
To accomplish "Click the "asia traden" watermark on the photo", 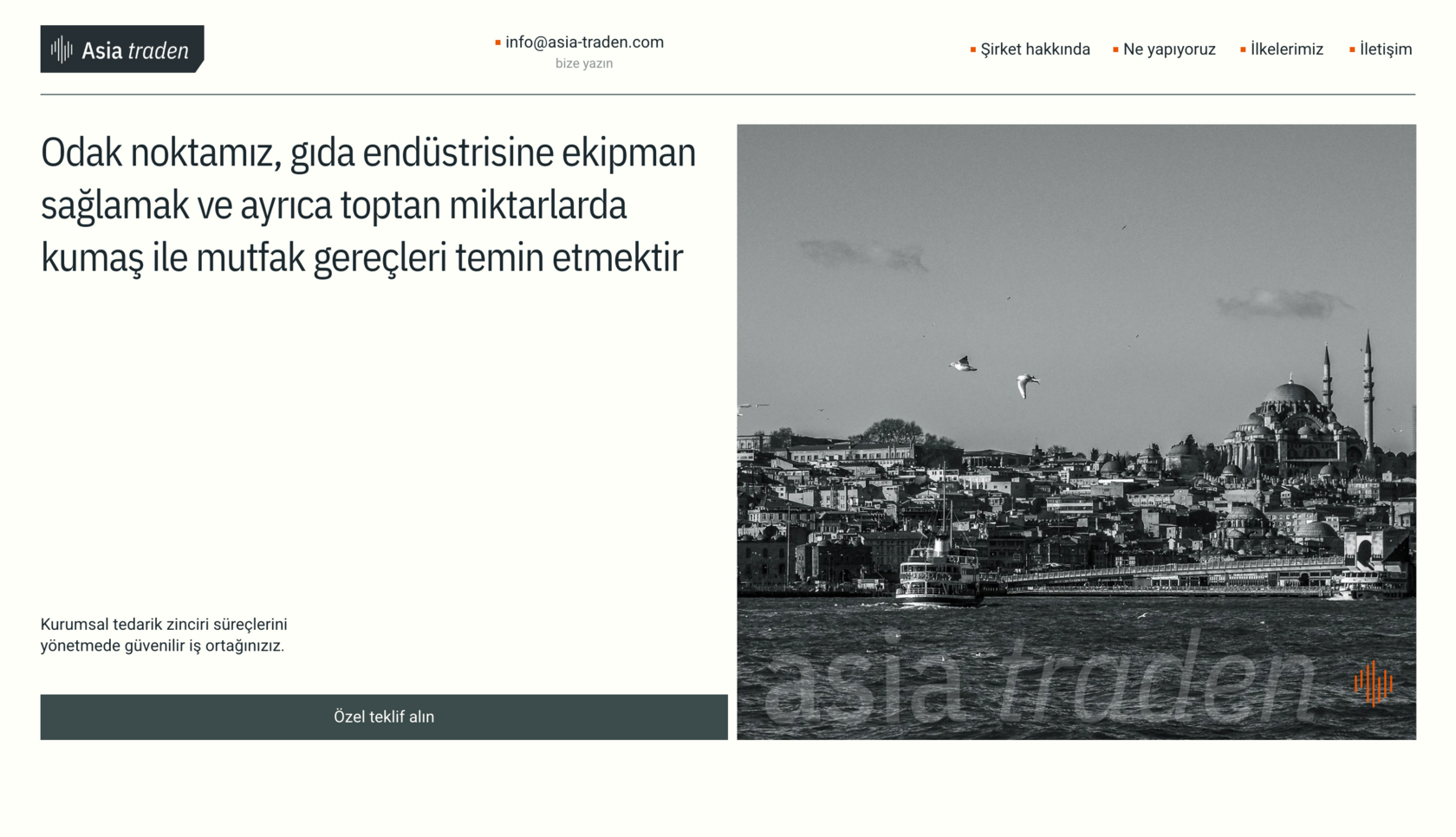I will coord(1040,680).
